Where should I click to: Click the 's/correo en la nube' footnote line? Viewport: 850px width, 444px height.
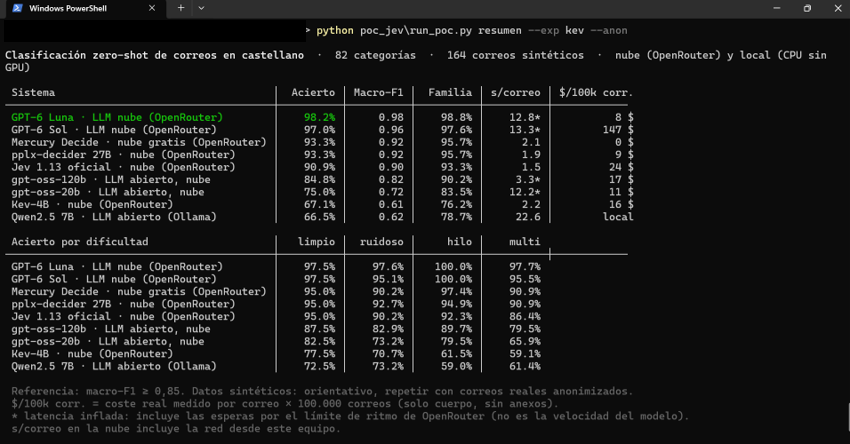click(176, 429)
